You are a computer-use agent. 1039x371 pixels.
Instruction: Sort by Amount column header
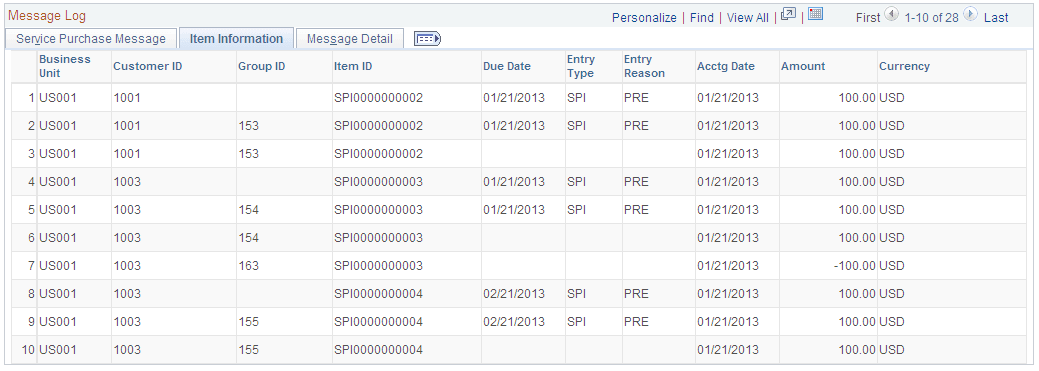pos(803,66)
